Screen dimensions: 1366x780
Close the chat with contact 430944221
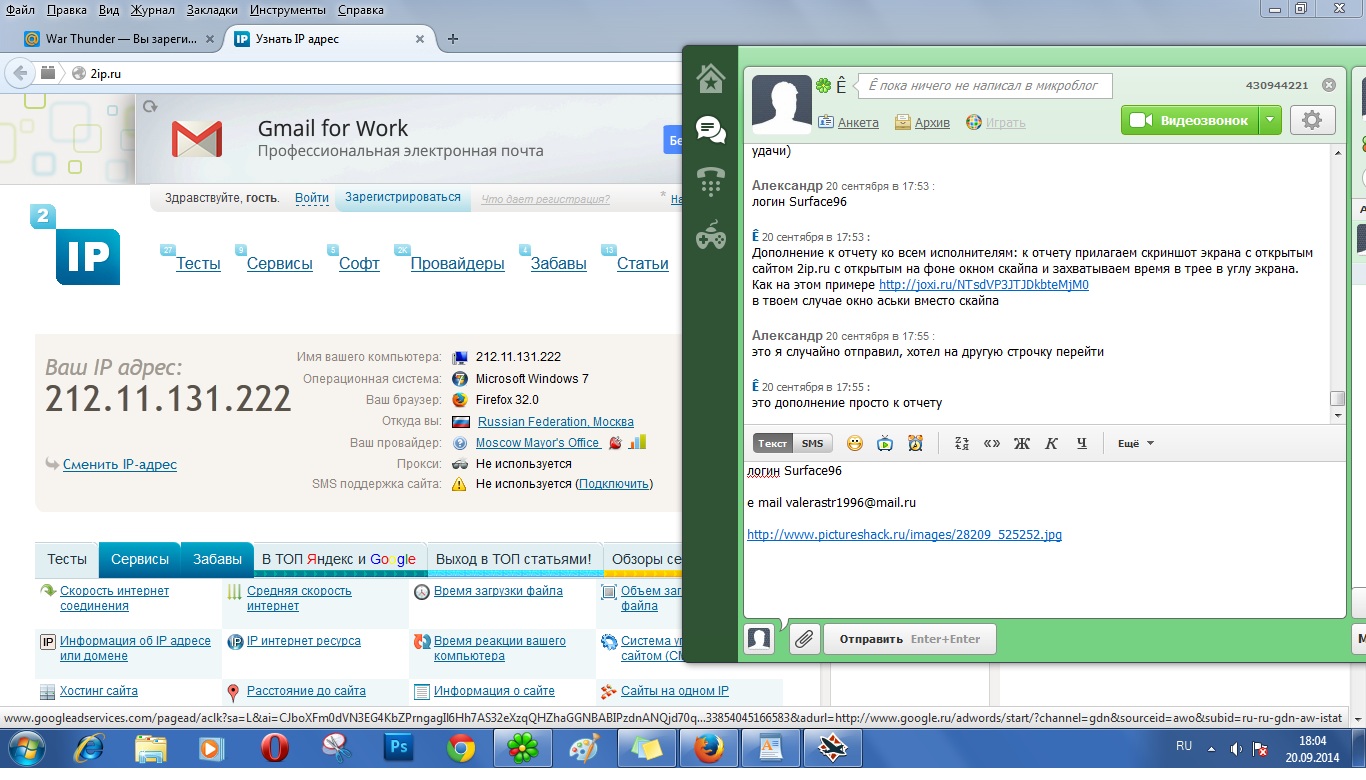1329,85
